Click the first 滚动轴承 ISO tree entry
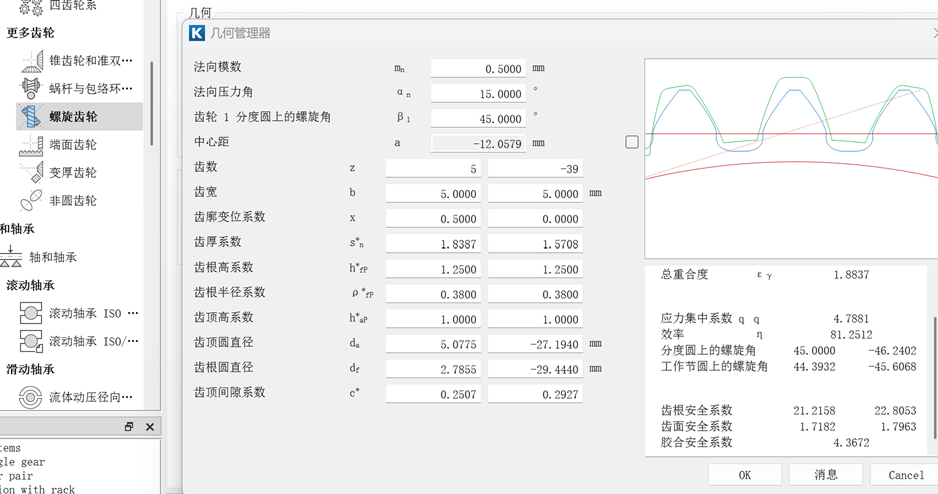 tap(31, 313)
